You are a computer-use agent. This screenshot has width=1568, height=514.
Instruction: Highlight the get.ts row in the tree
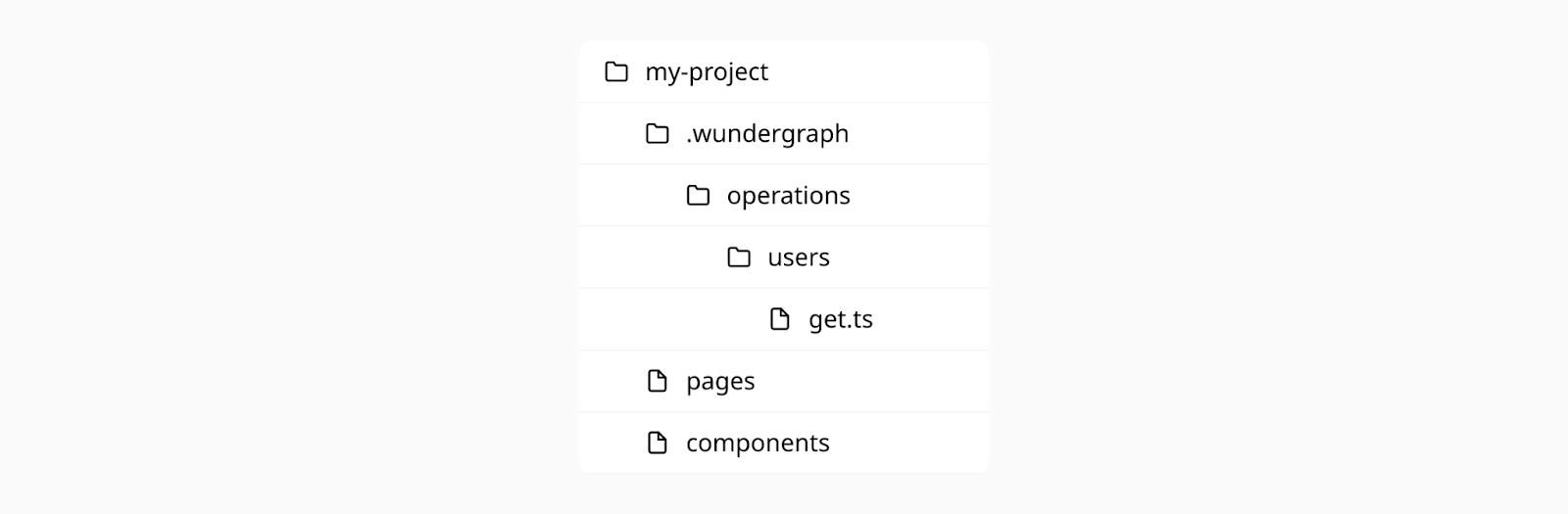coord(784,319)
